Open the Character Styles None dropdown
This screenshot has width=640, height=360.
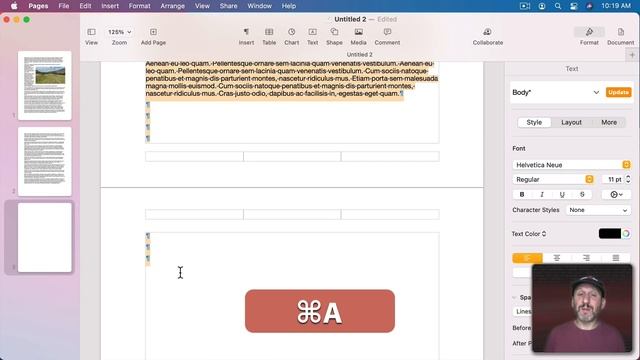click(598, 210)
